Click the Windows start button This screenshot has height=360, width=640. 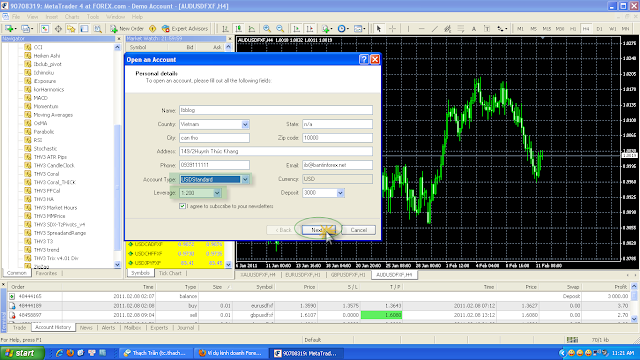point(22,353)
